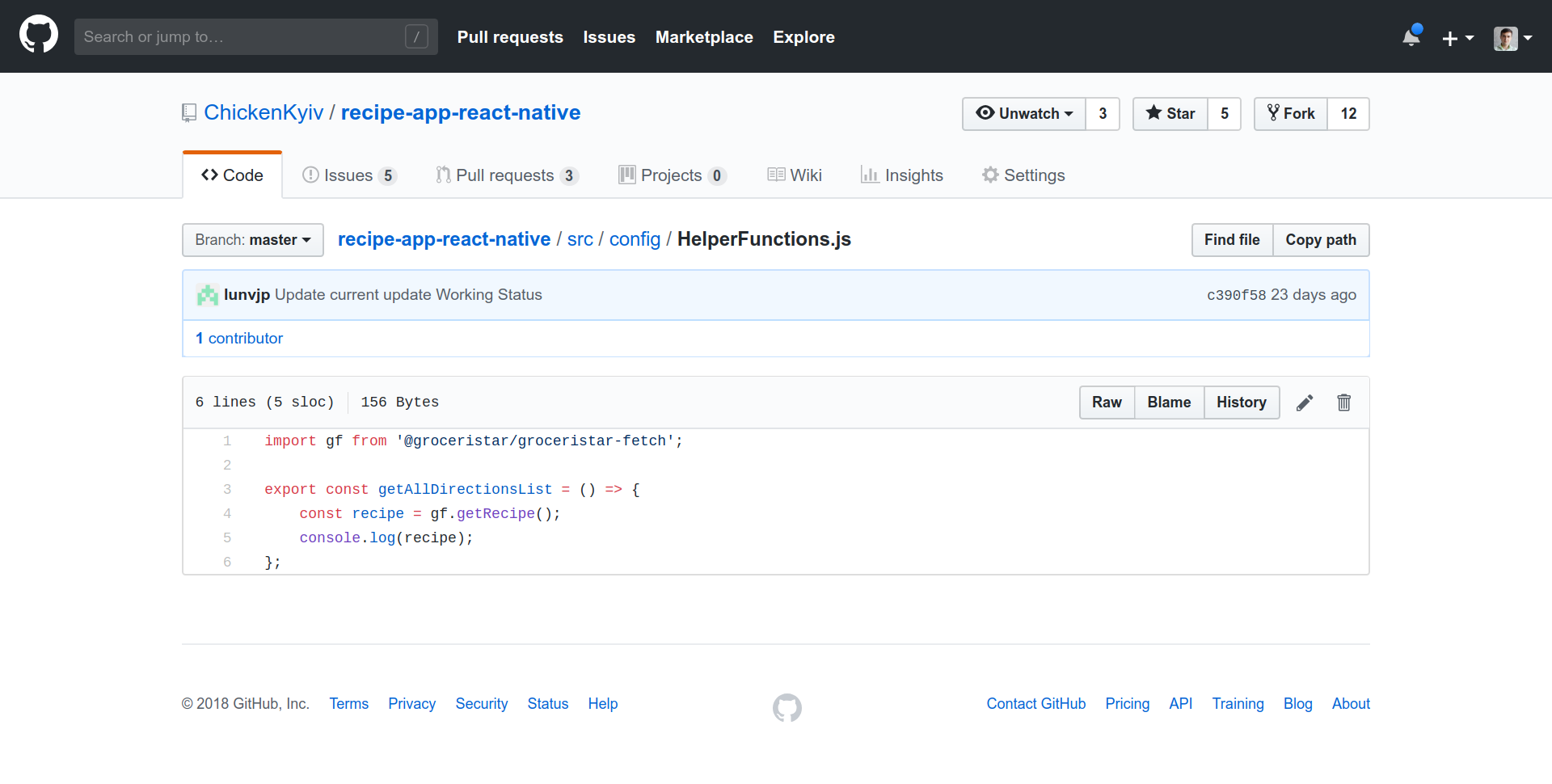The height and width of the screenshot is (784, 1552).
Task: Switch to Blame view
Action: pos(1168,402)
